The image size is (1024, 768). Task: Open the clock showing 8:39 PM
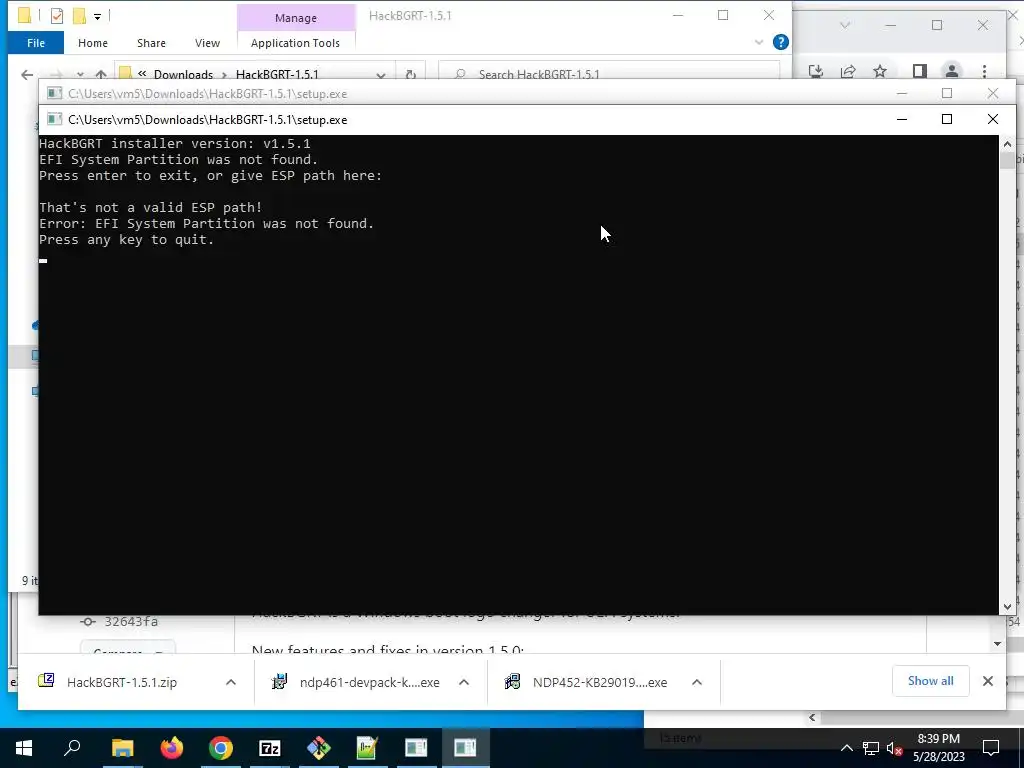[938, 748]
